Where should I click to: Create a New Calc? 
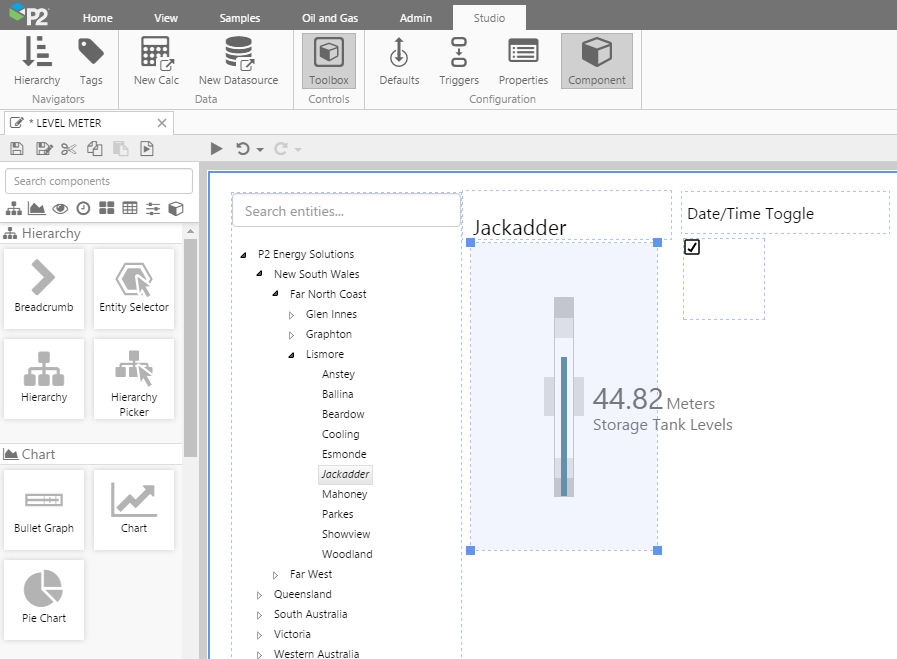pyautogui.click(x=156, y=61)
